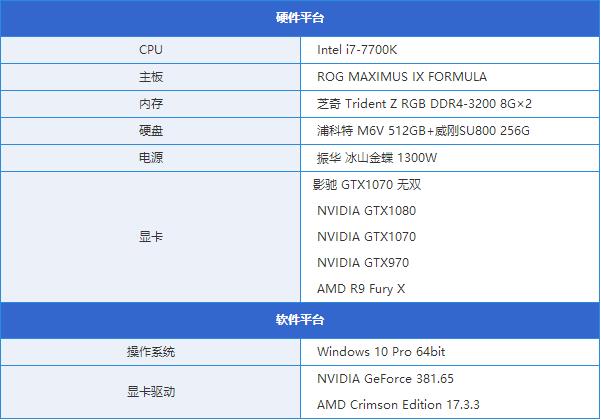The height and width of the screenshot is (420, 601).
Task: Click the NVIDIA GTX1080 line
Action: [366, 211]
